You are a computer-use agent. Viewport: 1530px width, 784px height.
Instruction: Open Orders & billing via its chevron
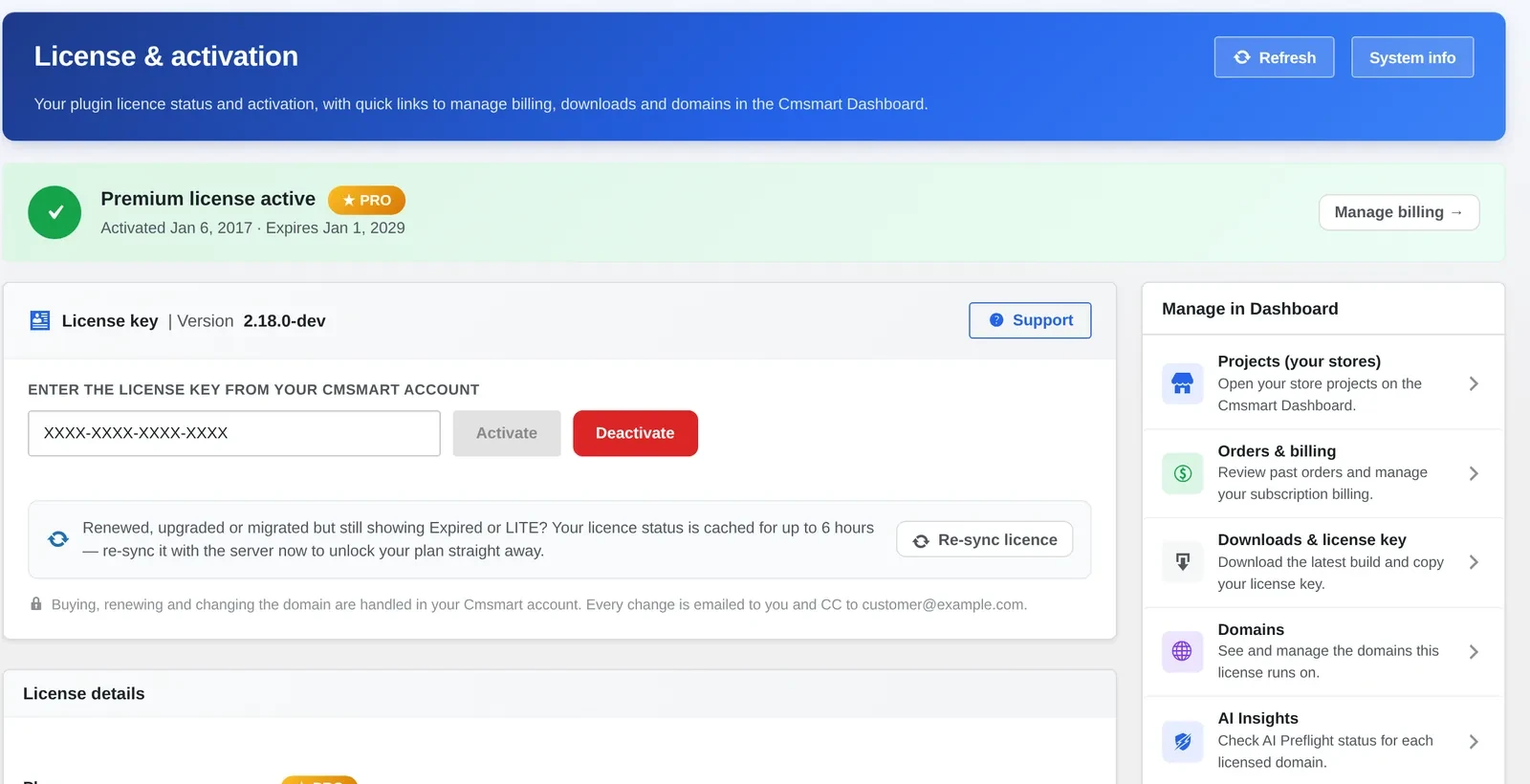pos(1474,473)
